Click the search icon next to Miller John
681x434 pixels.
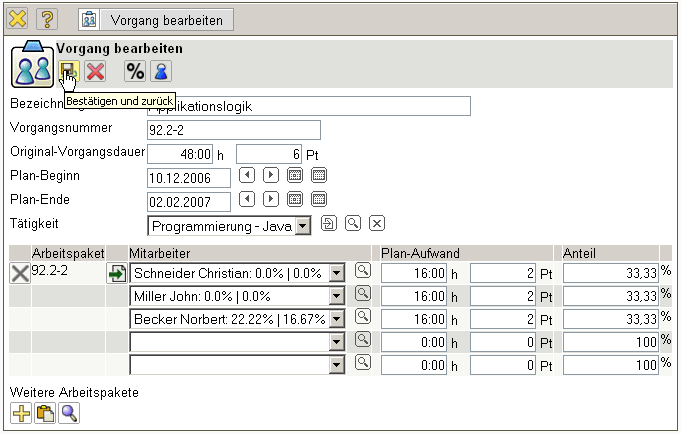tap(362, 294)
